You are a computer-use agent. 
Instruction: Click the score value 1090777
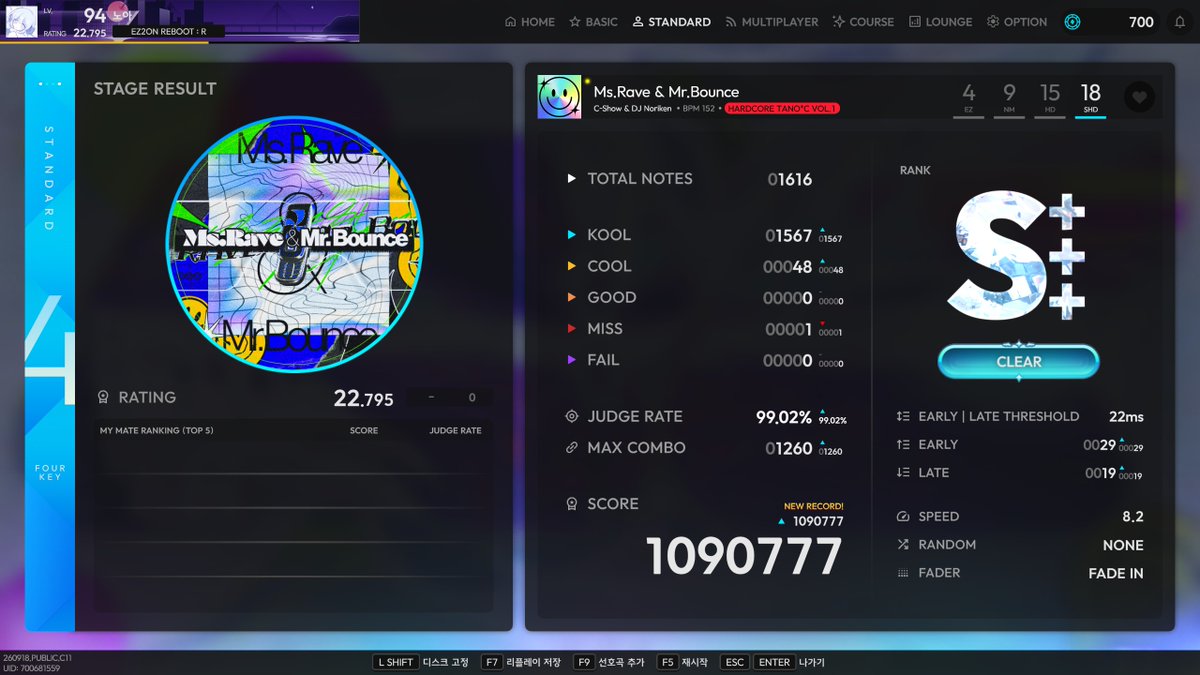coord(744,556)
